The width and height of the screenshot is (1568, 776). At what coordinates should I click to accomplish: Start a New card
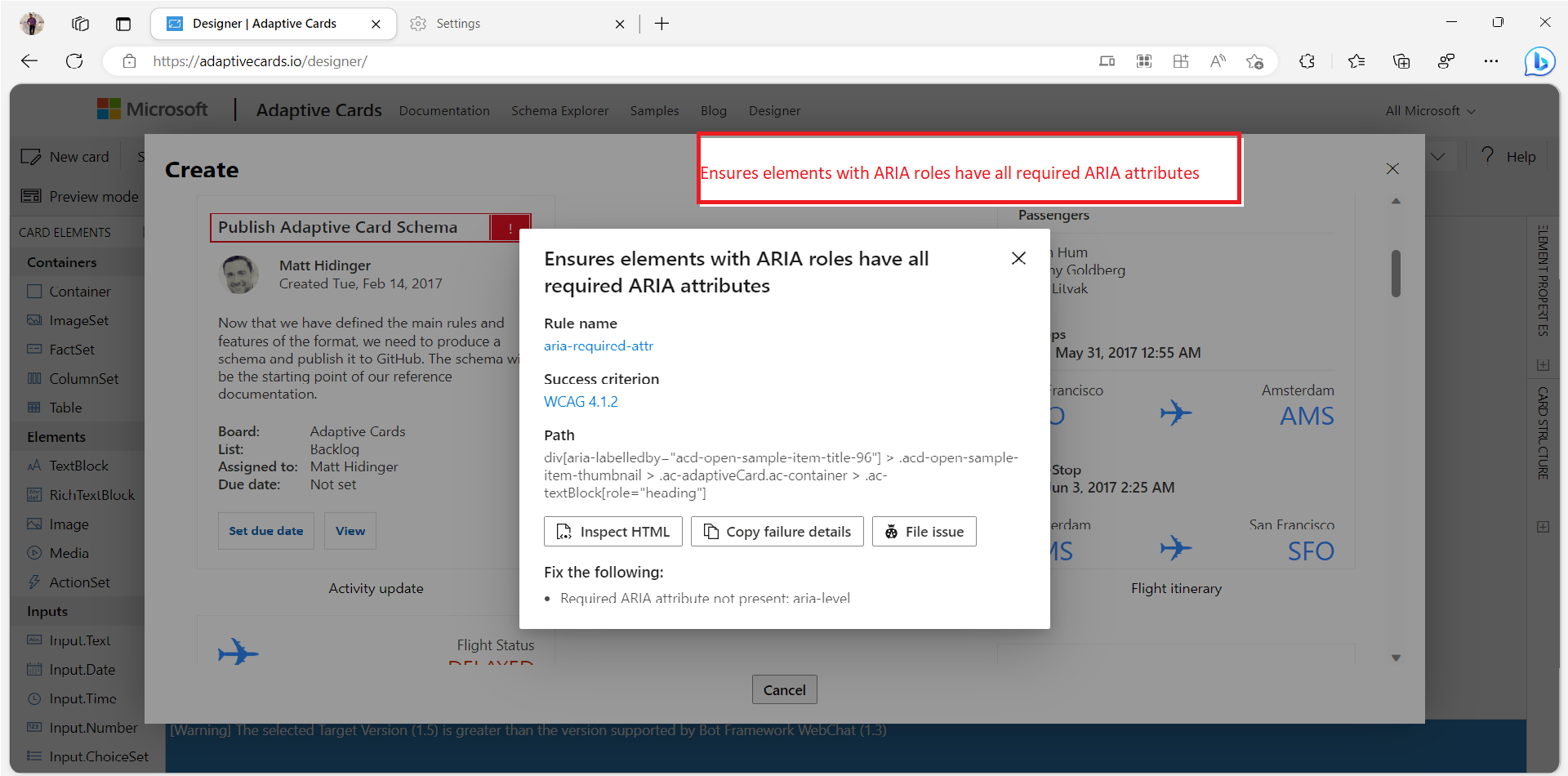(65, 156)
